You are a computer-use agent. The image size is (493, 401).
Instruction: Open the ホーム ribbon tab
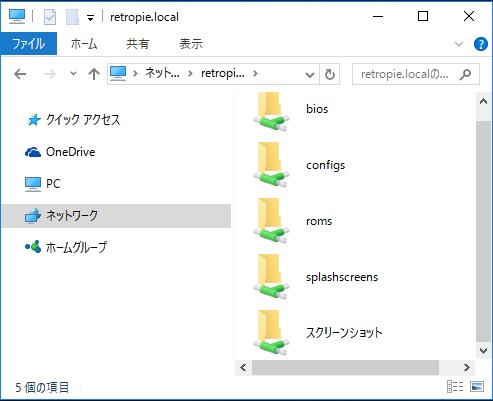[x=84, y=44]
